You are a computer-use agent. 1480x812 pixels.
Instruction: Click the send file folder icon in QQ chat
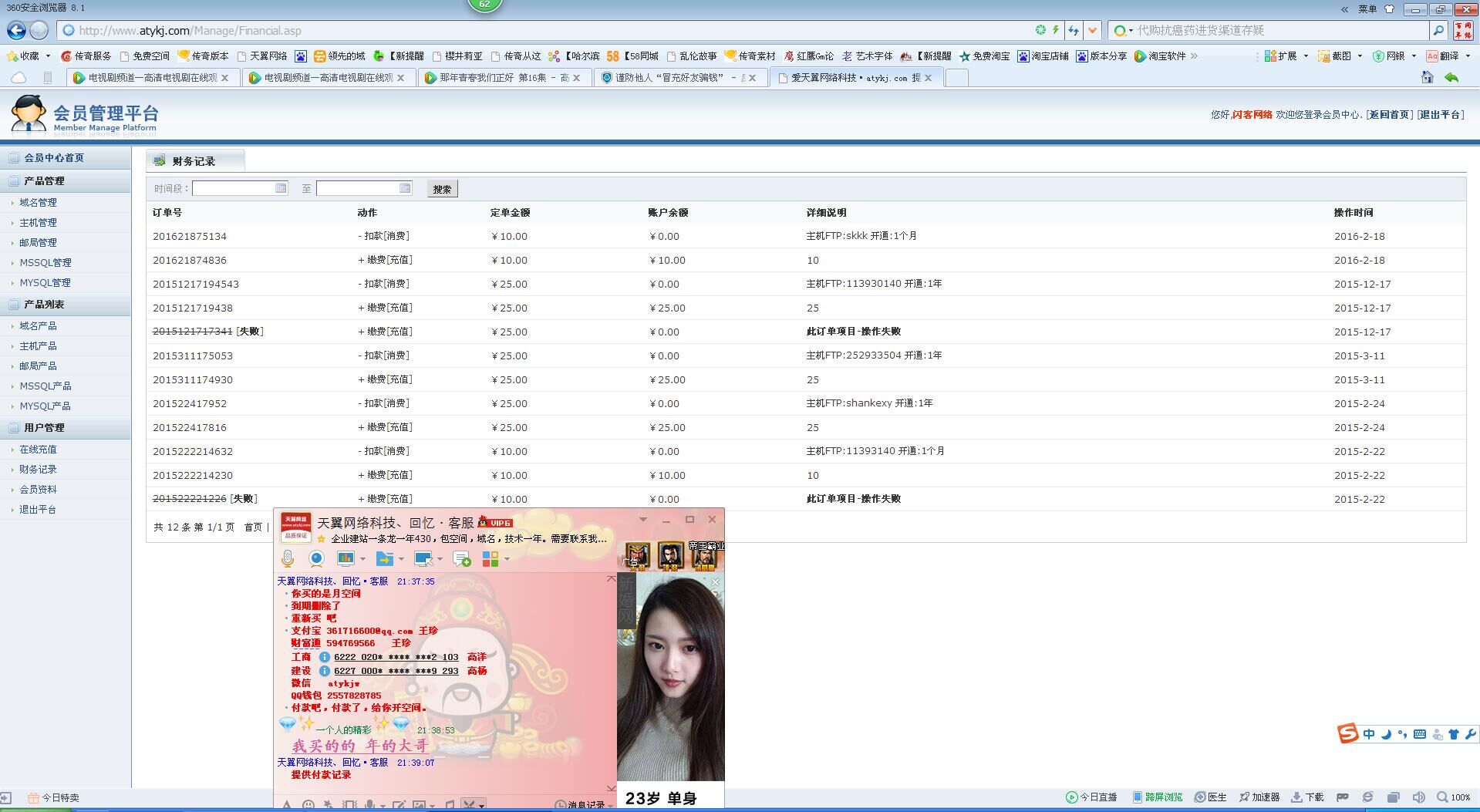(385, 558)
